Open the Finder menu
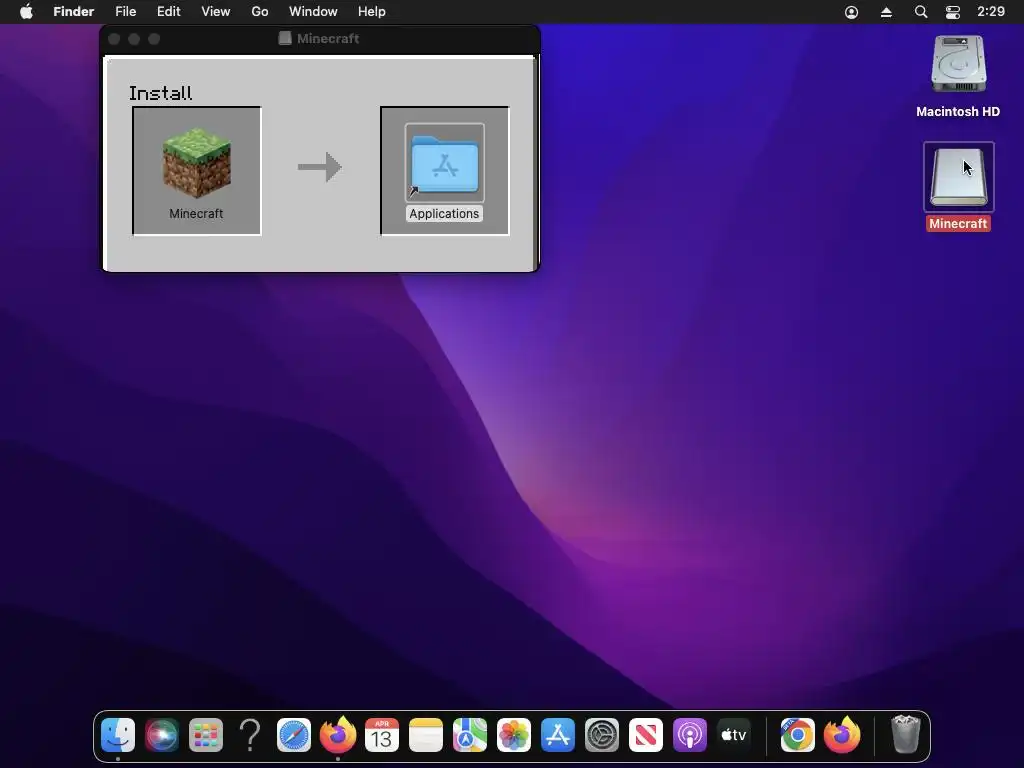 point(74,12)
